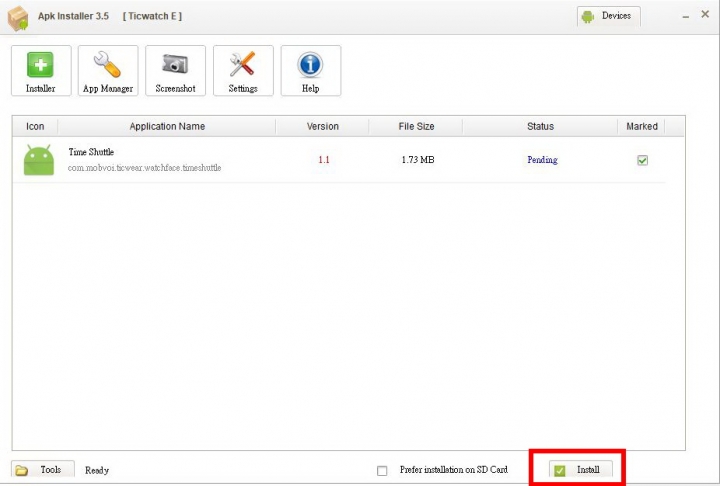Sort by Status column header
Image resolution: width=720 pixels, height=486 pixels.
[540, 126]
